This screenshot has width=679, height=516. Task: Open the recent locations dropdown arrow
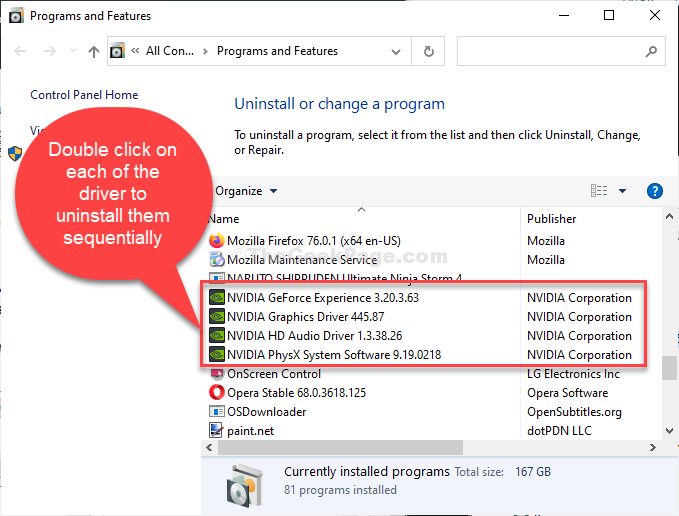click(x=73, y=51)
